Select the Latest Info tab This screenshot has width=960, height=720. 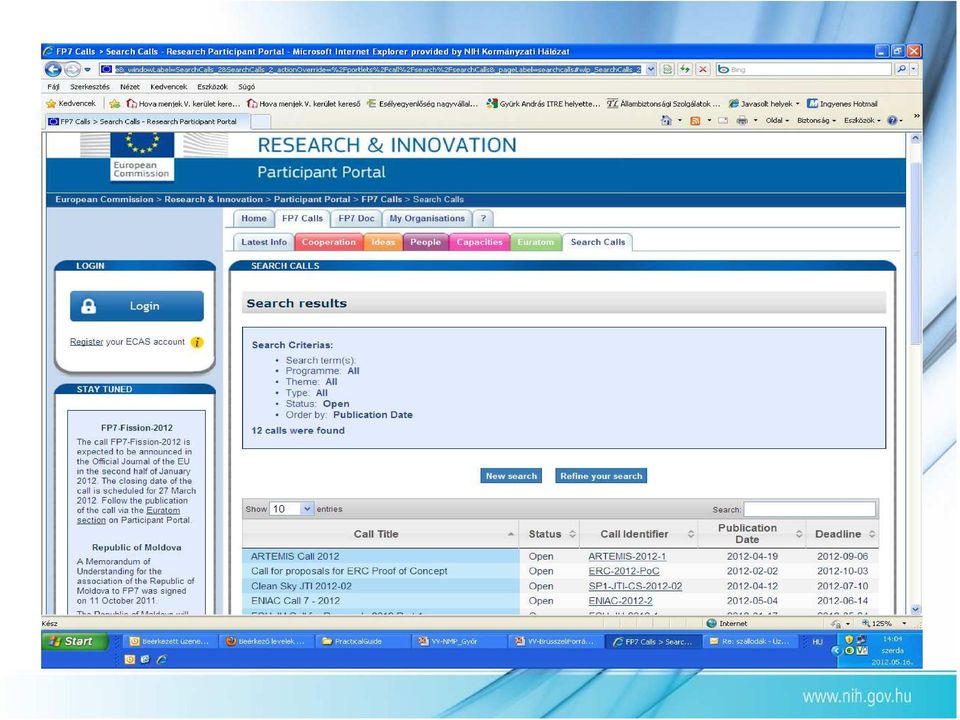point(264,242)
